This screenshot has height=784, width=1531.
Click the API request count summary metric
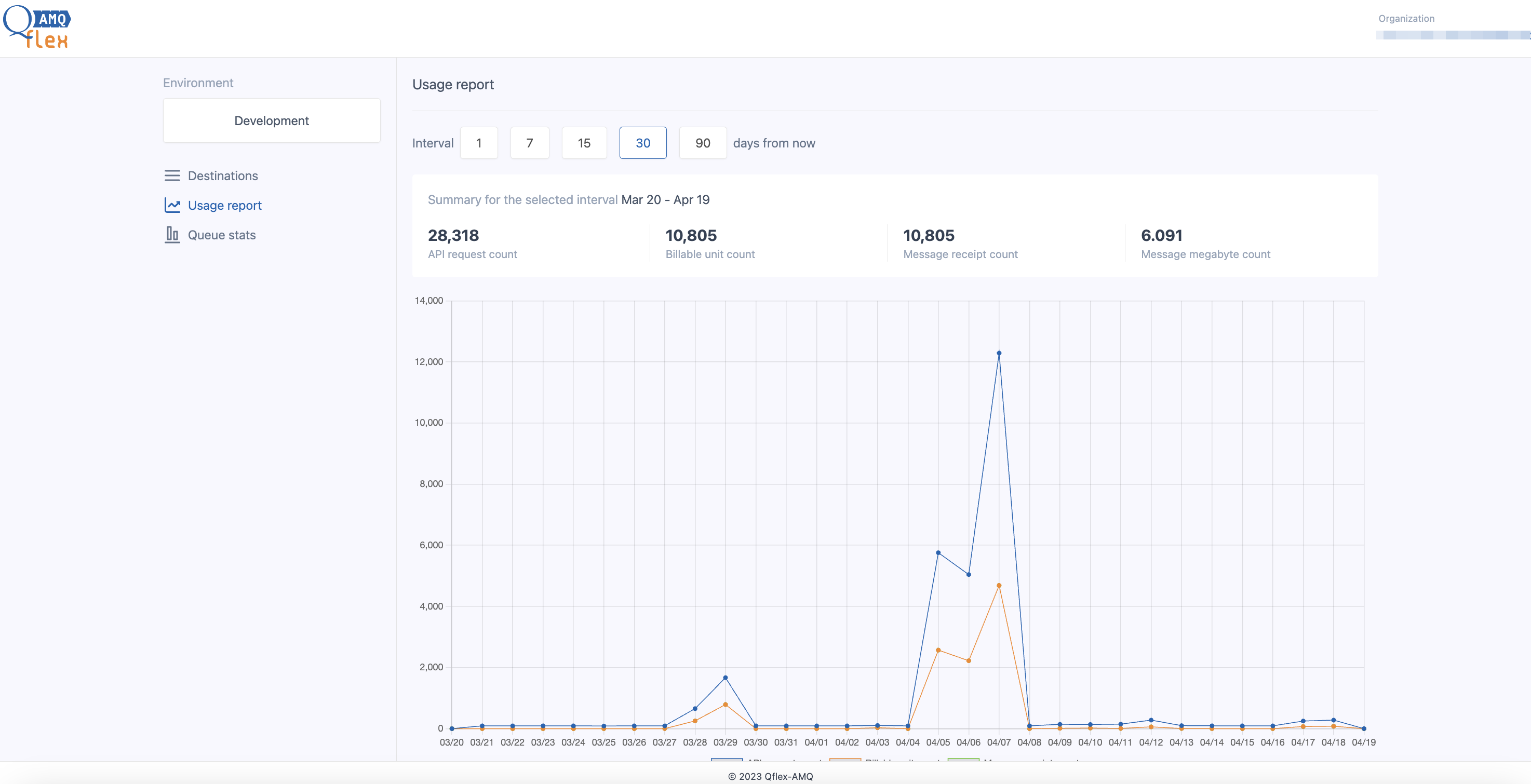pos(472,242)
